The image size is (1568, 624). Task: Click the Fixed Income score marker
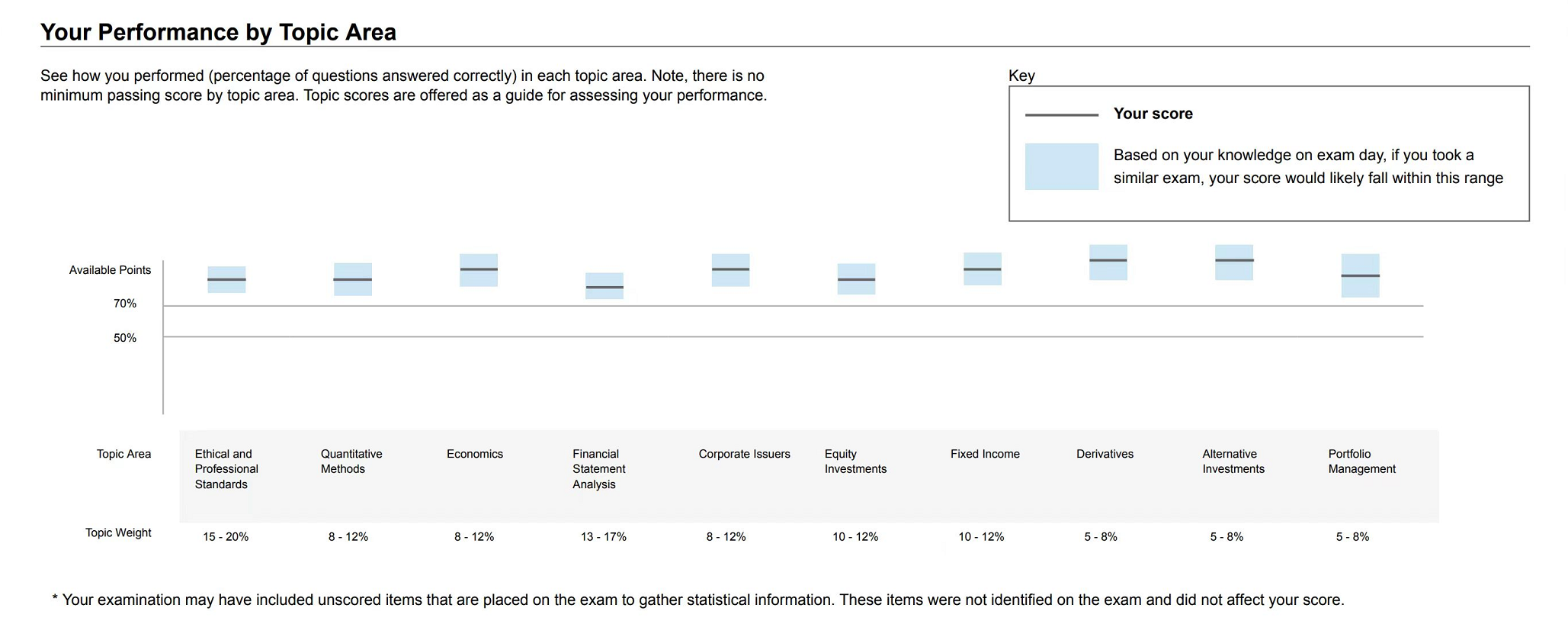[x=983, y=269]
